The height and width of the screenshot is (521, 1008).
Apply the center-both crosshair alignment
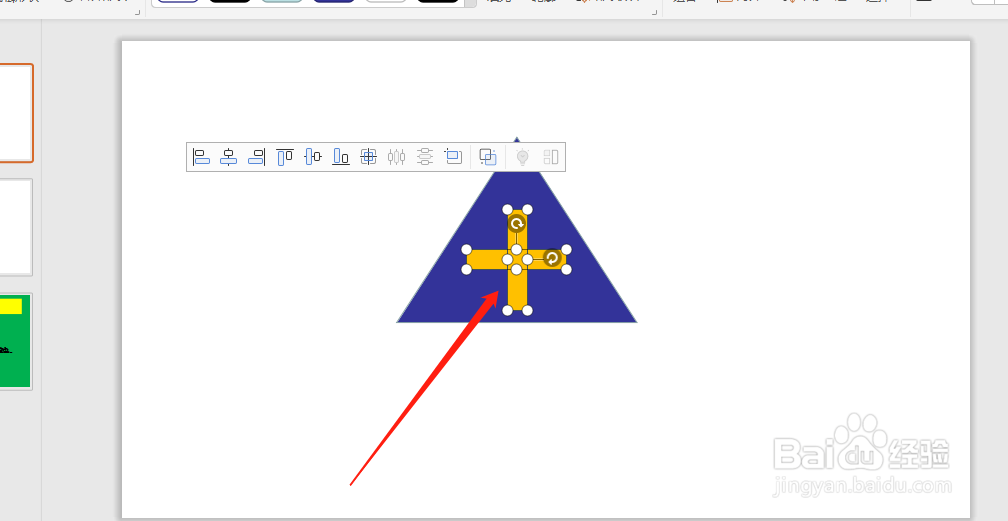368,157
